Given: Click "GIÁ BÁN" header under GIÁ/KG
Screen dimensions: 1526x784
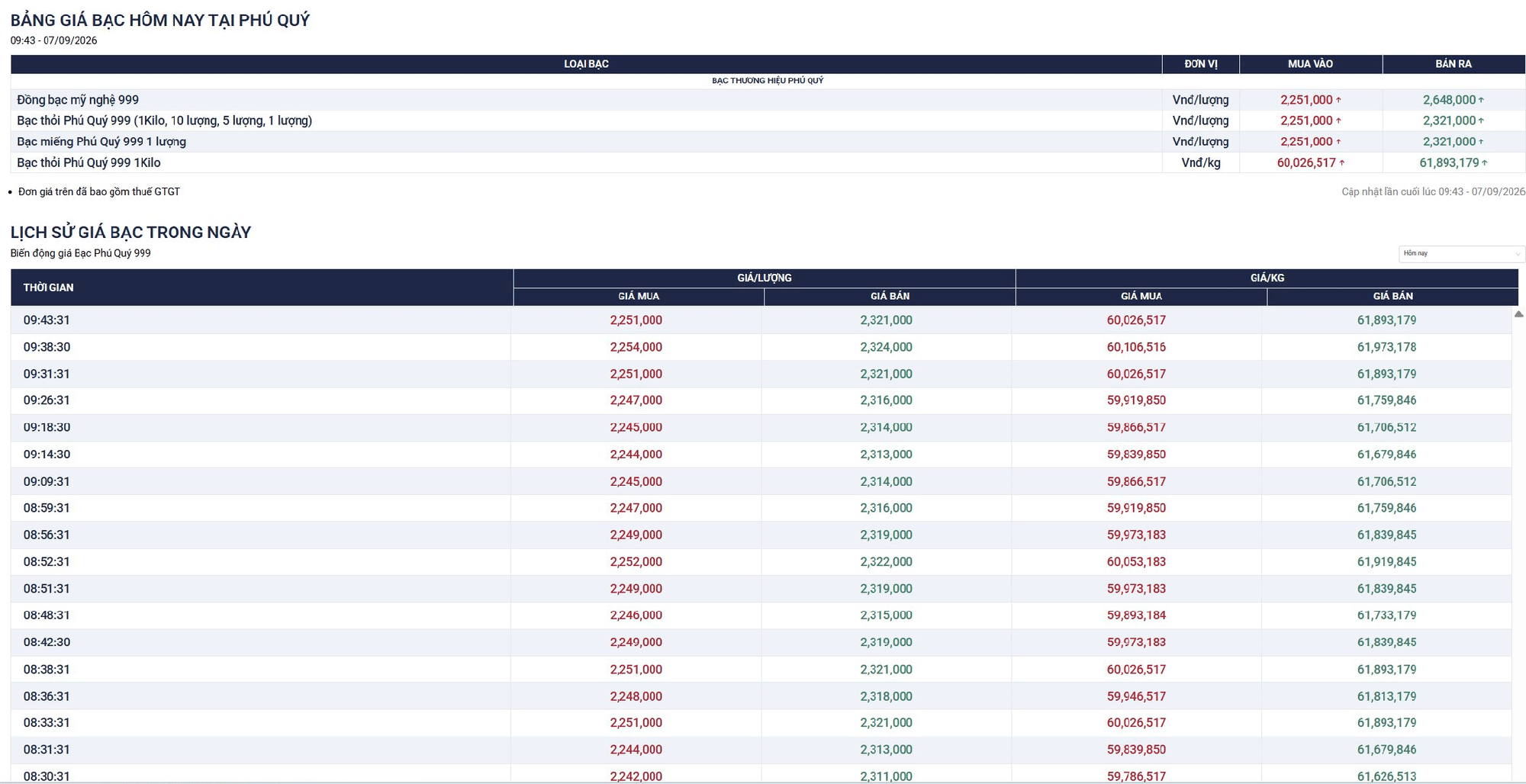Looking at the screenshot, I should (1392, 296).
